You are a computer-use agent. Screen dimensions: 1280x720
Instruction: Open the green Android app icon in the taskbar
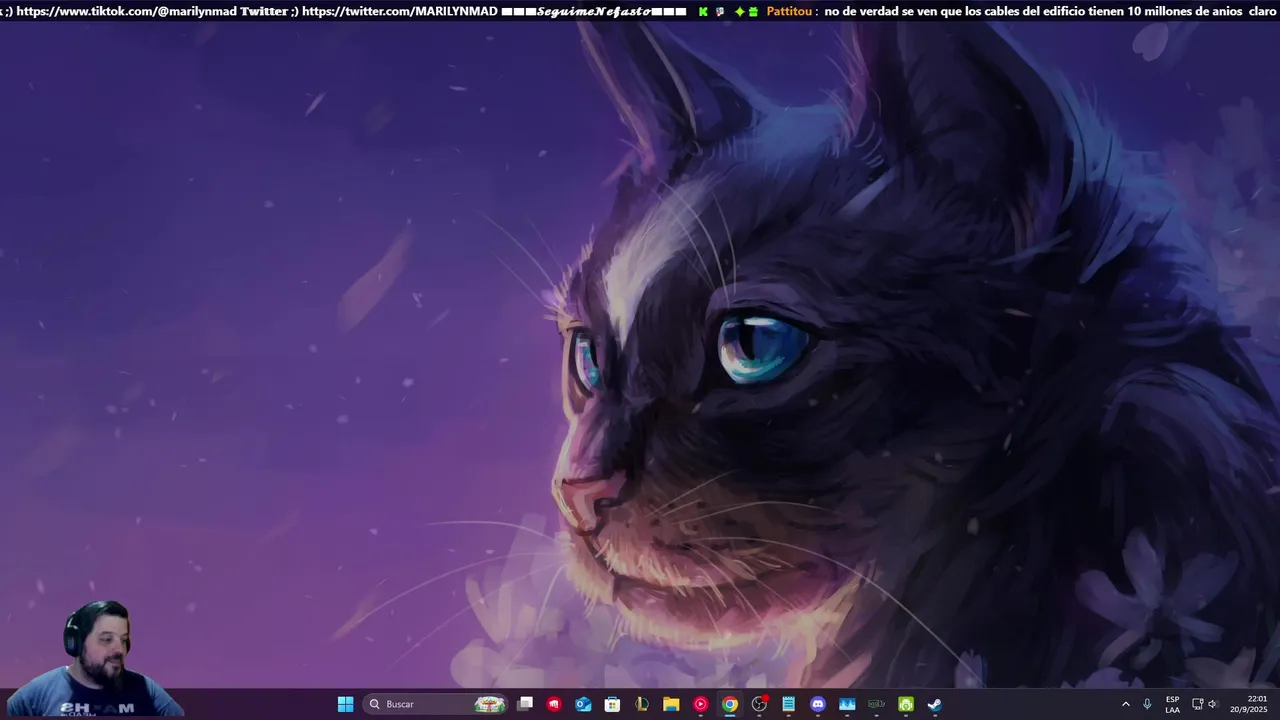[905, 704]
